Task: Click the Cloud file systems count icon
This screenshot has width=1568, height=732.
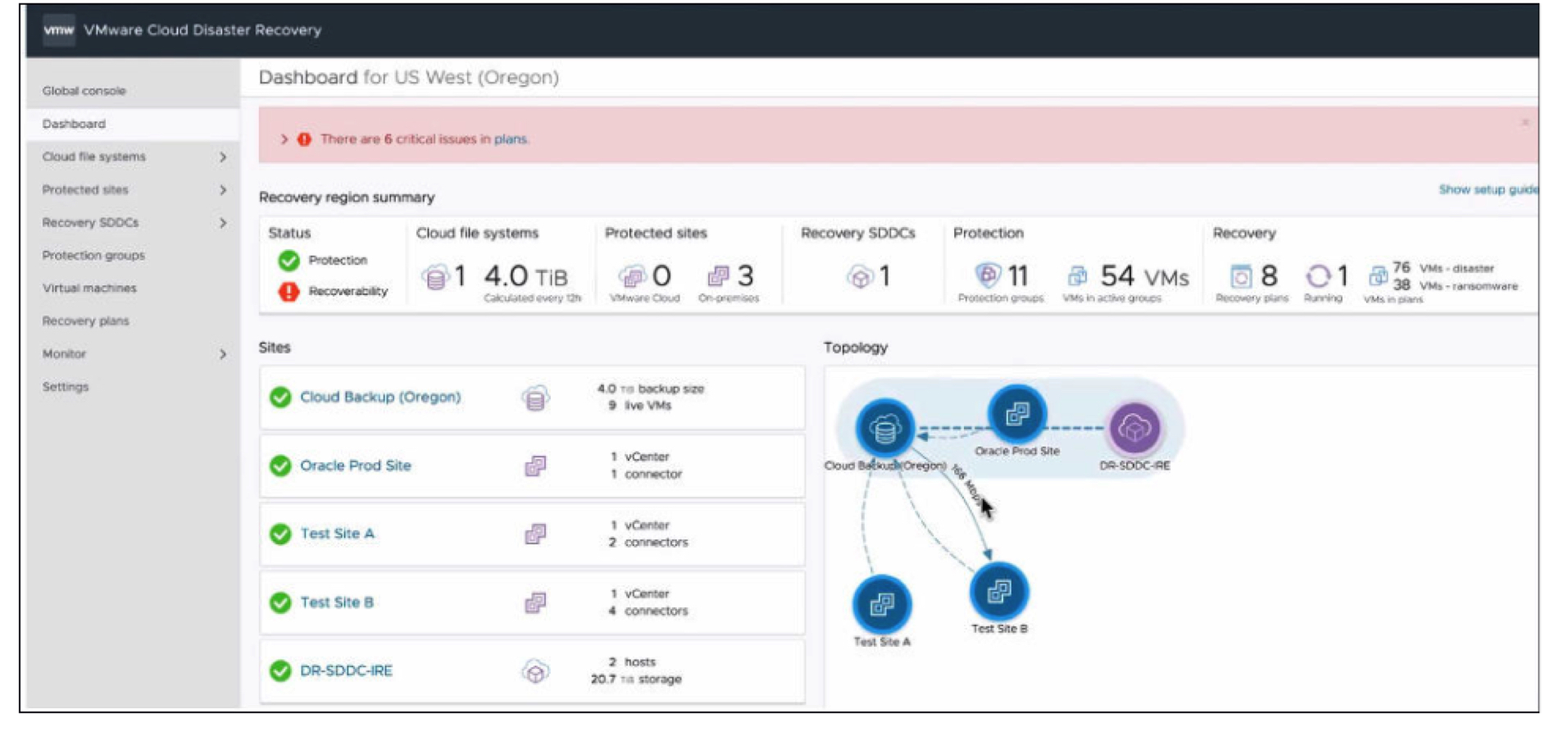Action: pyautogui.click(x=435, y=277)
